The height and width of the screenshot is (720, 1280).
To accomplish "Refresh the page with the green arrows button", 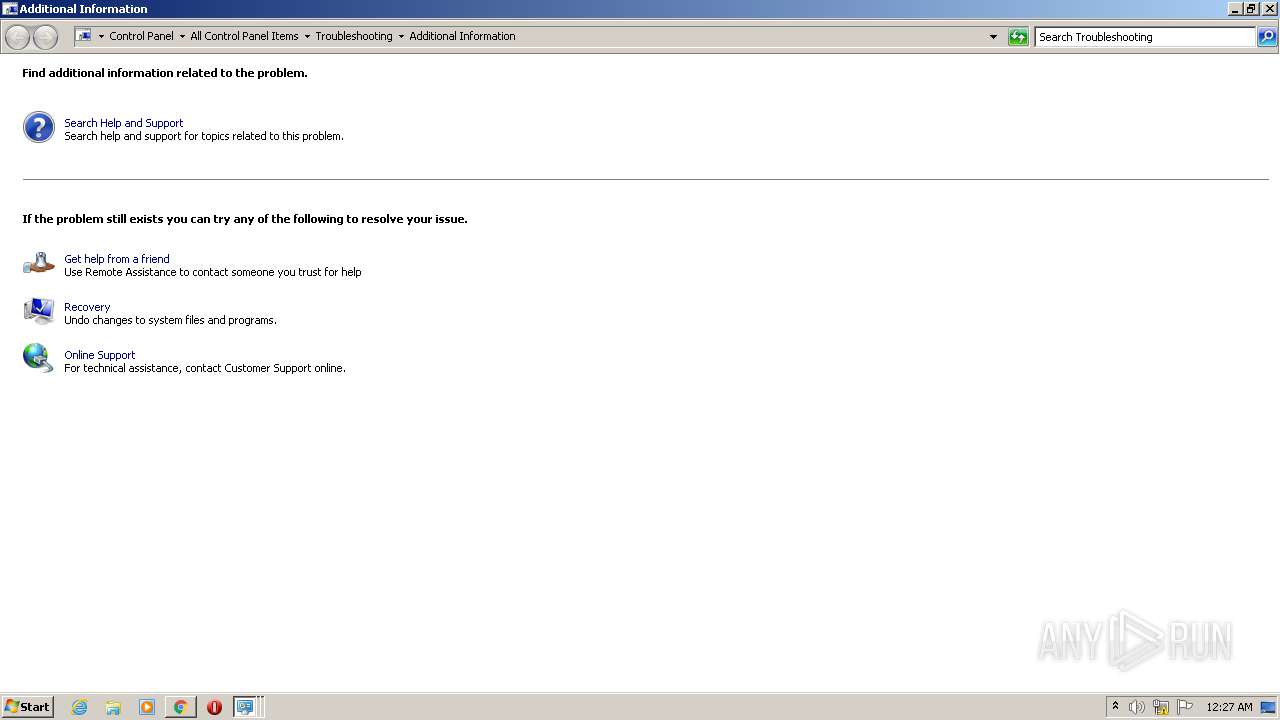I will [1018, 37].
